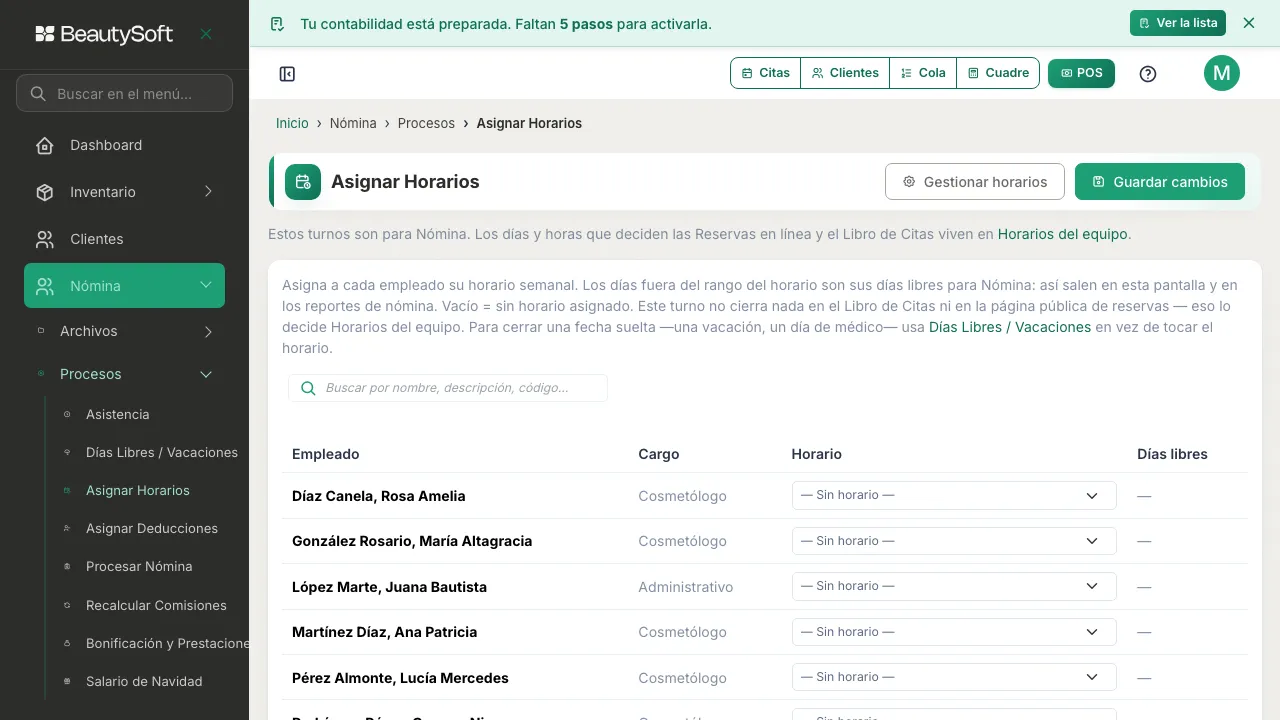
Task: Click the Clientes people icon in sidebar
Action: [45, 239]
